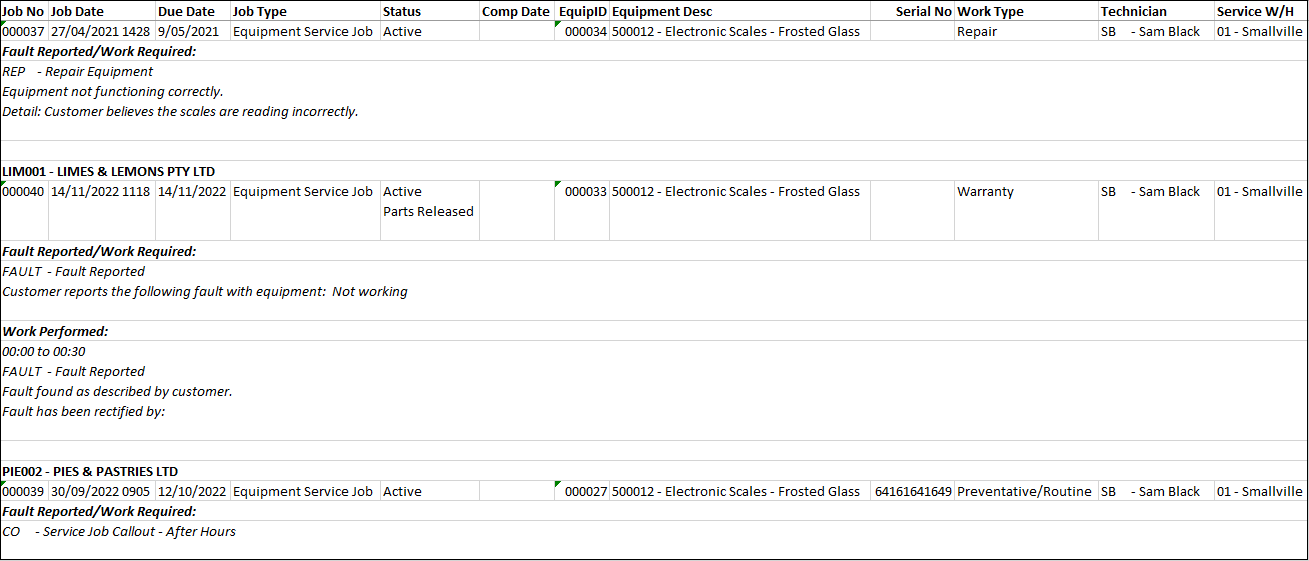The height and width of the screenshot is (561, 1309).
Task: Select the due date 9/05/2021 cell
Action: pyautogui.click(x=188, y=32)
